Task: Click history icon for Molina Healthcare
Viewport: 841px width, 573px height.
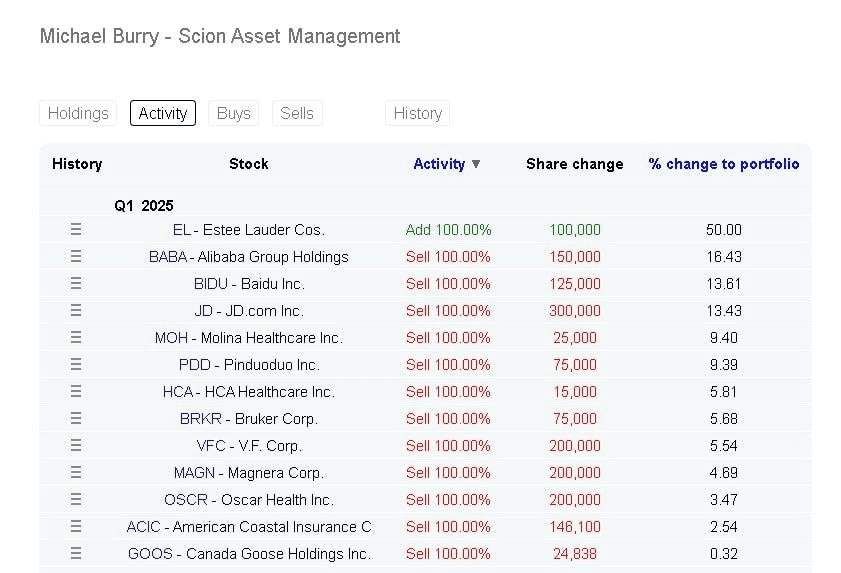Action: [76, 338]
